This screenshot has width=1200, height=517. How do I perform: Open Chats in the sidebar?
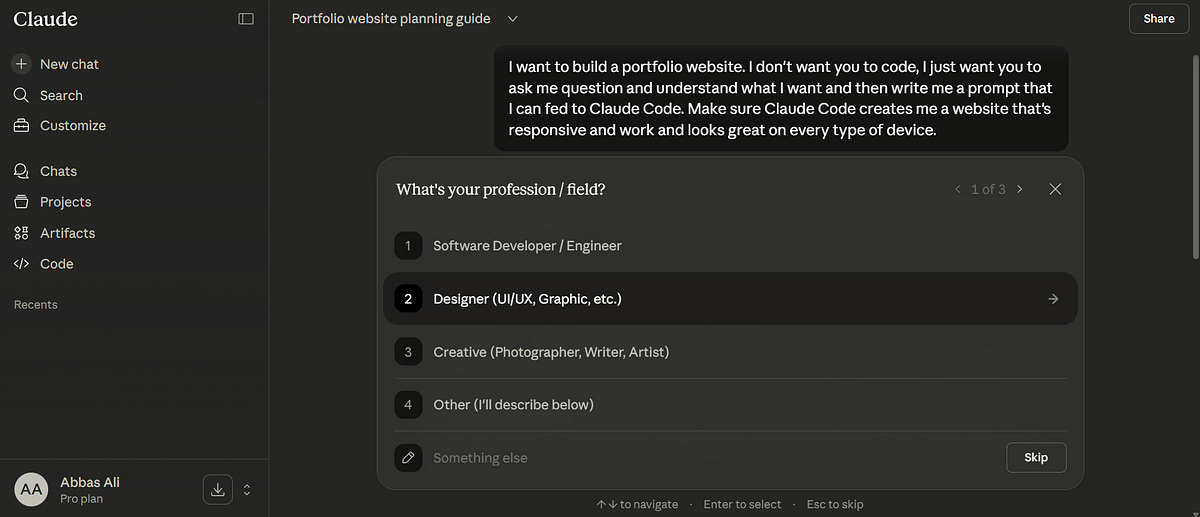(58, 171)
